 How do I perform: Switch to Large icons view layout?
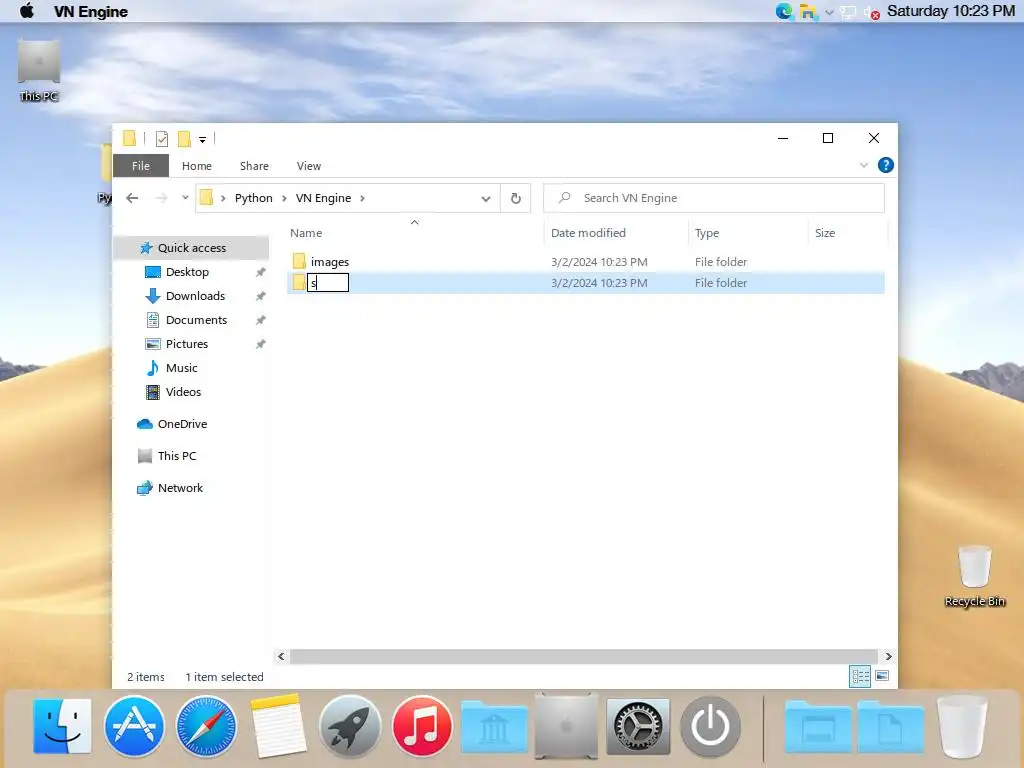tap(882, 676)
